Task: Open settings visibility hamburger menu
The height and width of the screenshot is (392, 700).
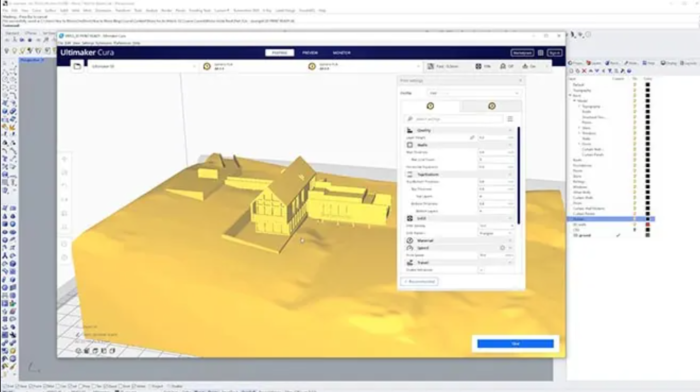Action: 510,119
